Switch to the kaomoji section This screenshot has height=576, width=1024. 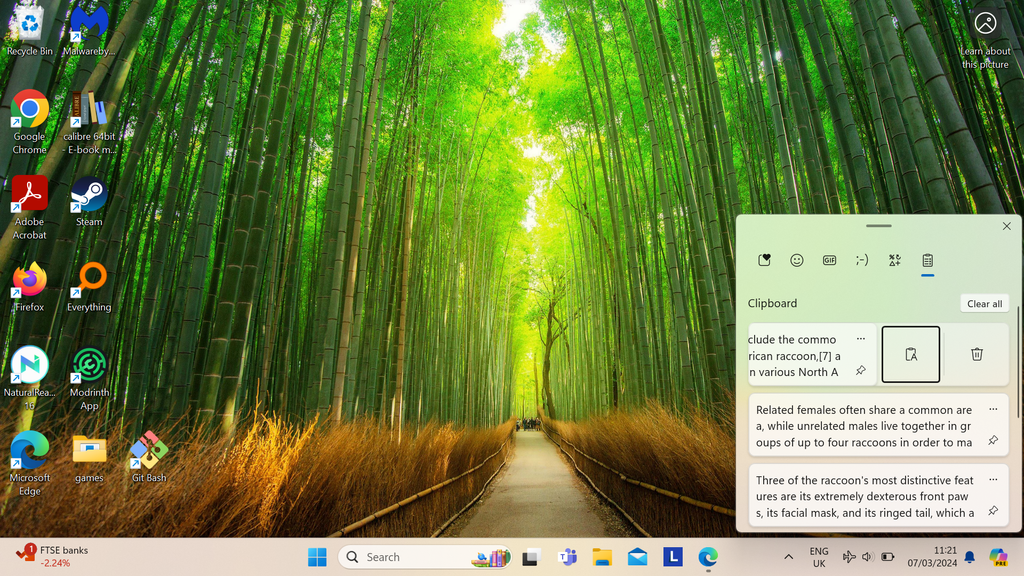(x=861, y=260)
